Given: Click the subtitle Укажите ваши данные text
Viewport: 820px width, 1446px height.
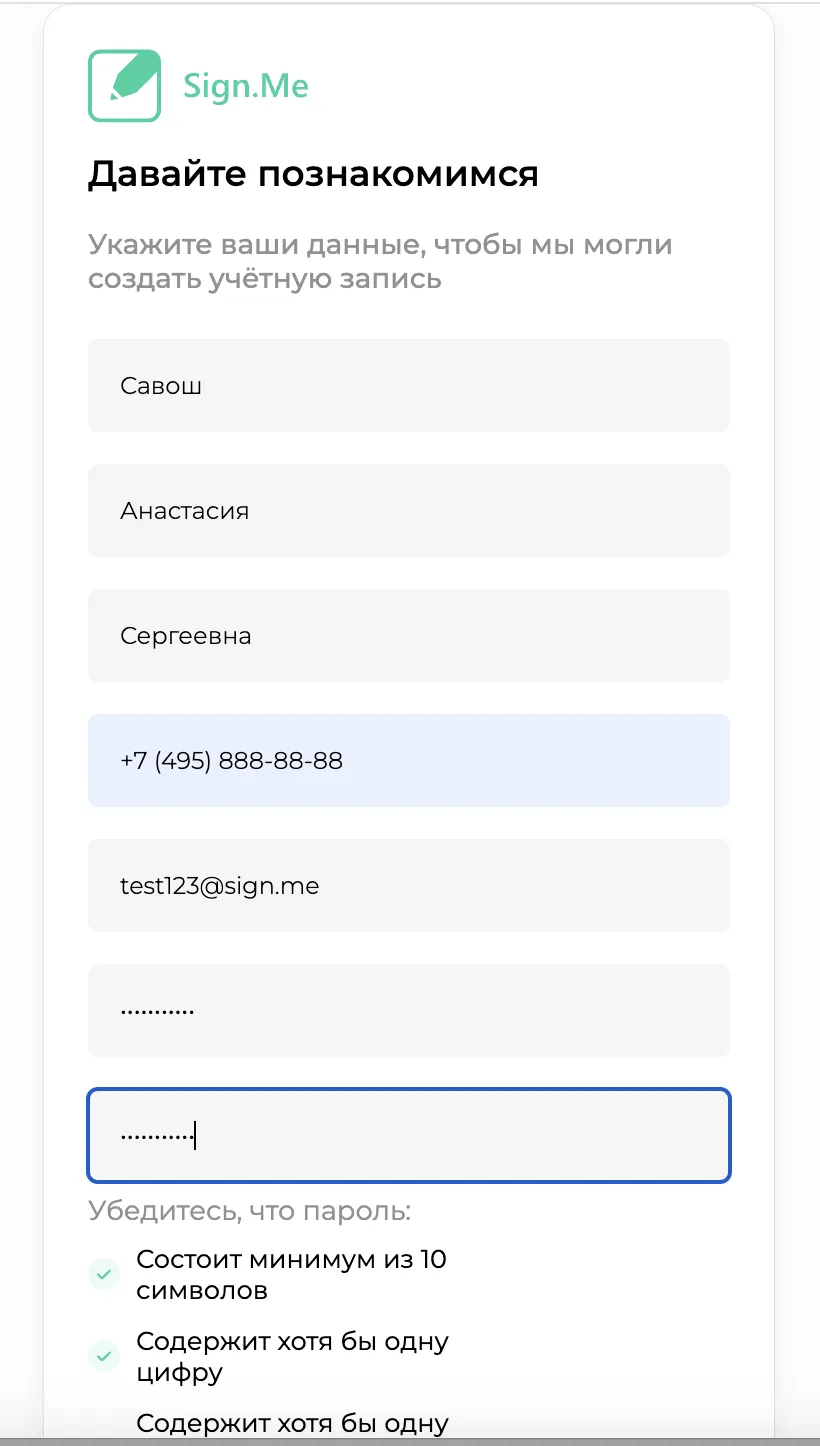Looking at the screenshot, I should tap(380, 261).
